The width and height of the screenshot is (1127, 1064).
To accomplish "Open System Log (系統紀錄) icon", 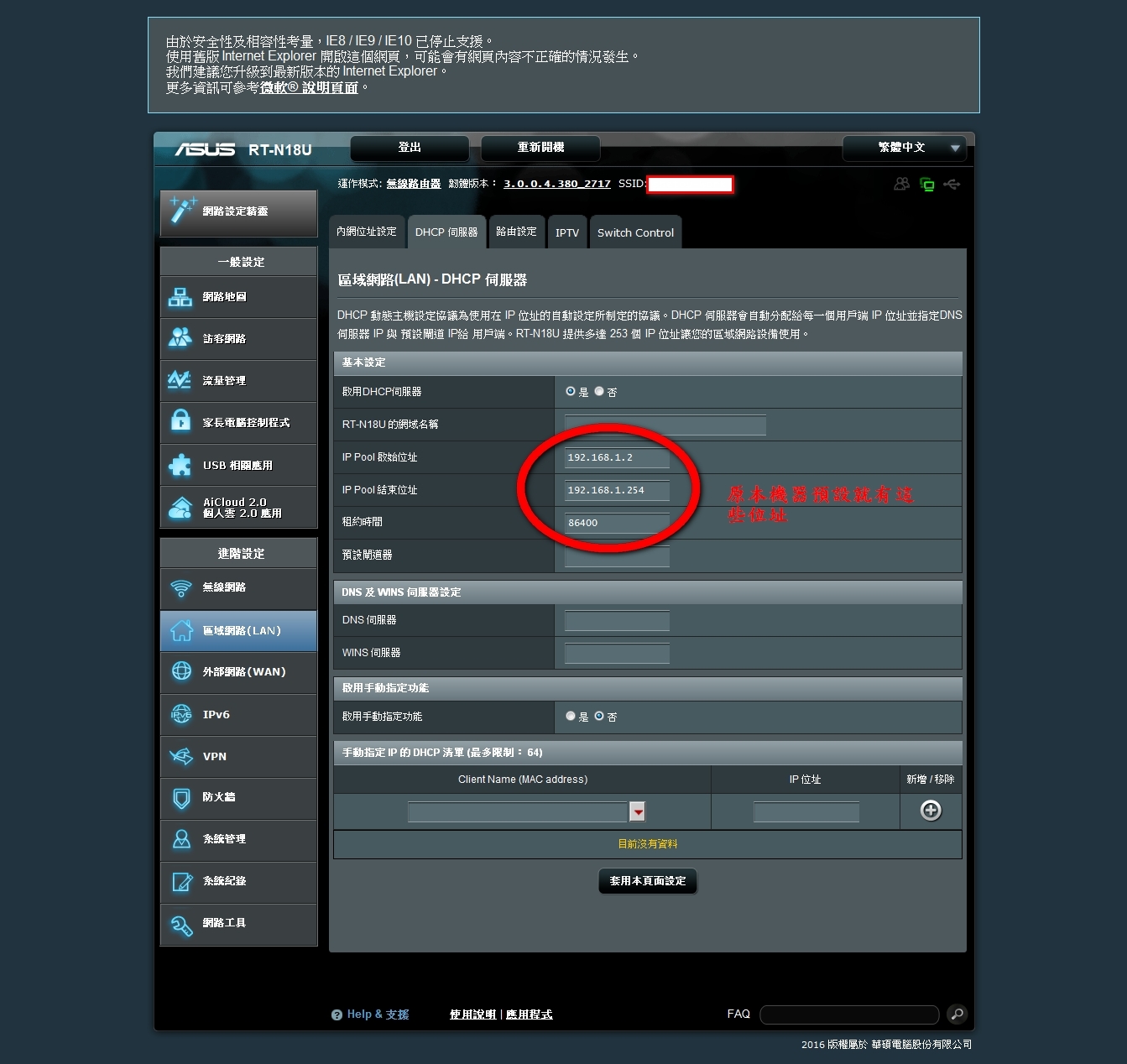I will click(181, 881).
